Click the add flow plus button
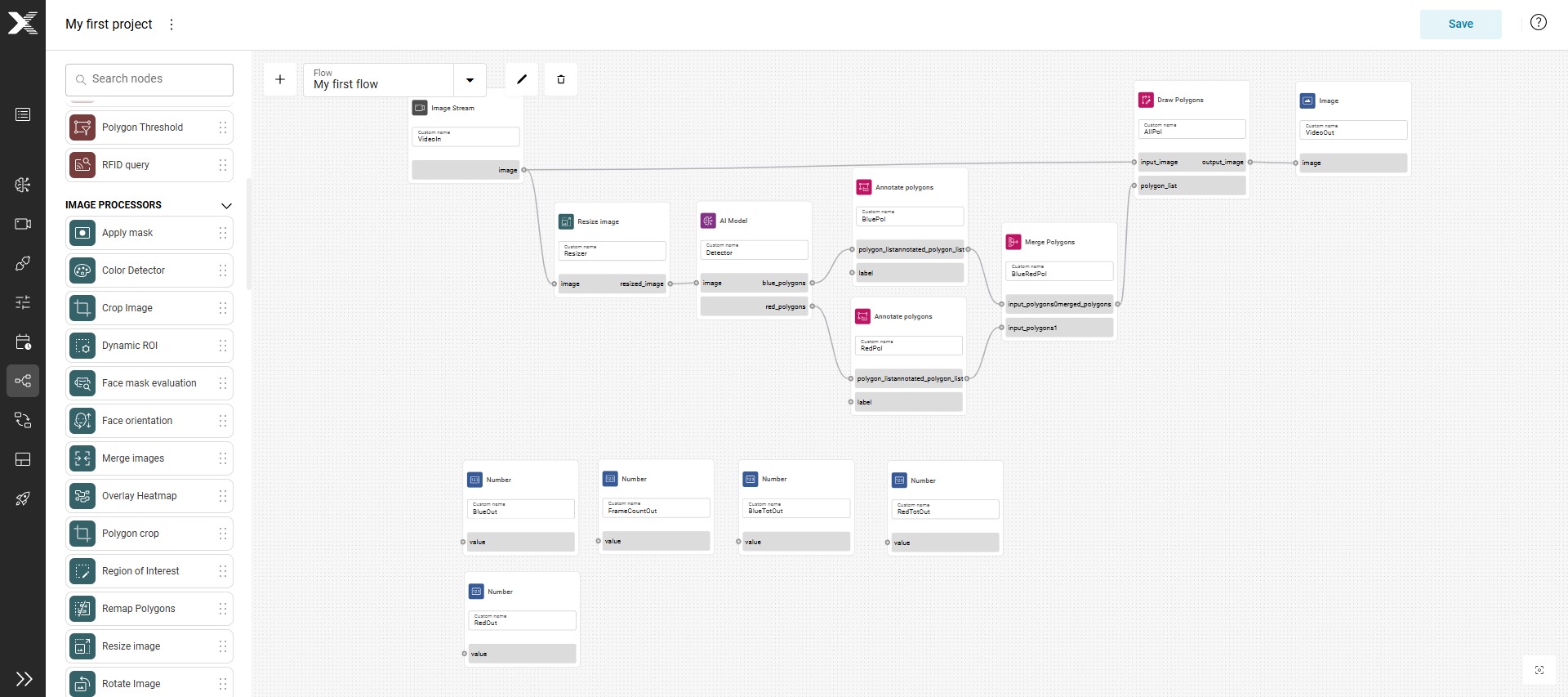 tap(280, 79)
